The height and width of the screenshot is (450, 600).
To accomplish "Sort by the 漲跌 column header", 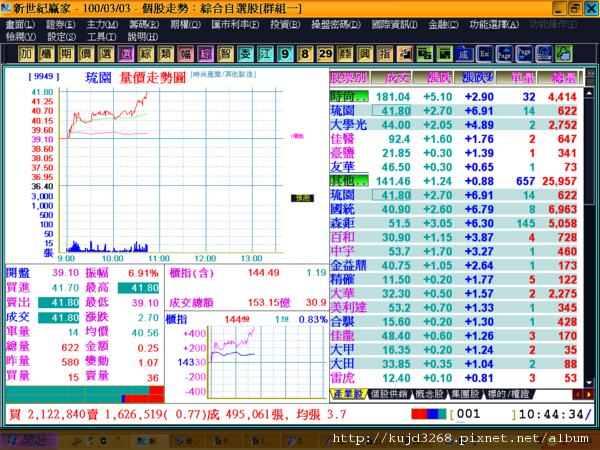I will [433, 78].
